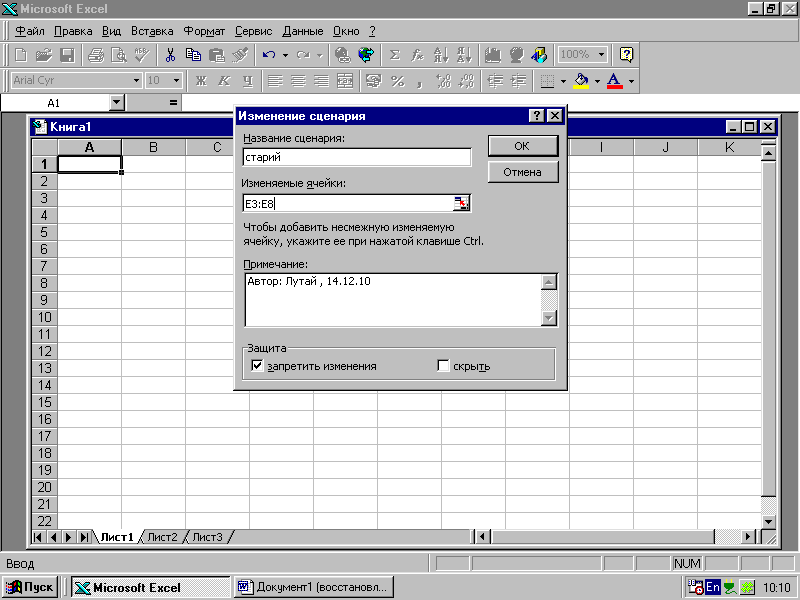The image size is (800, 600).
Task: Run the spelling check icon
Action: 142,55
